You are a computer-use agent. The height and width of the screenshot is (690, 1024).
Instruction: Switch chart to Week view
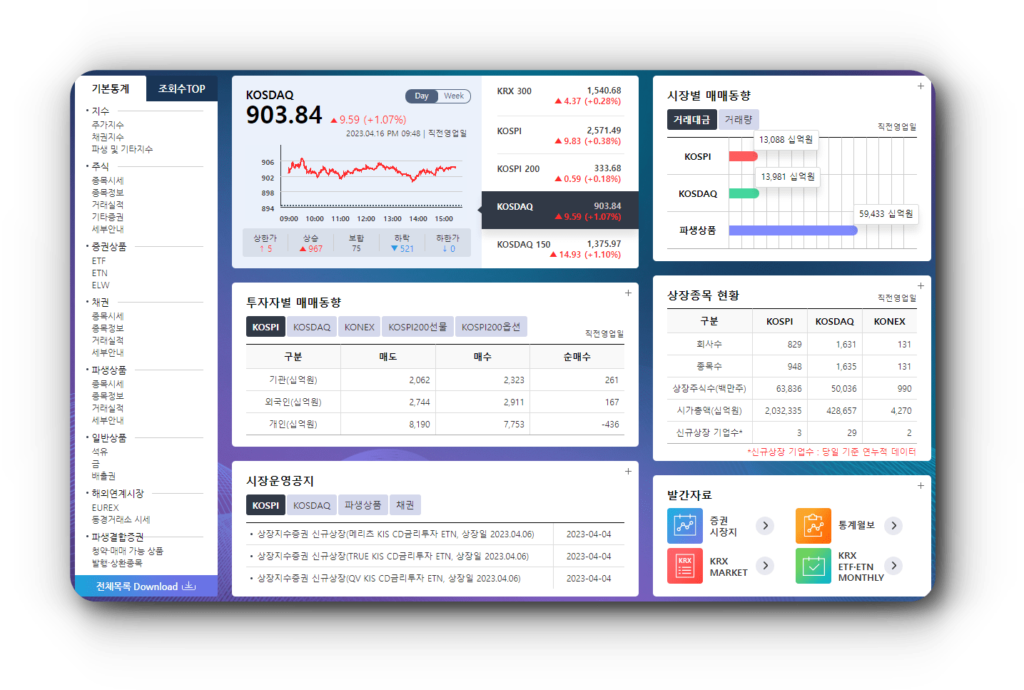tap(454, 96)
